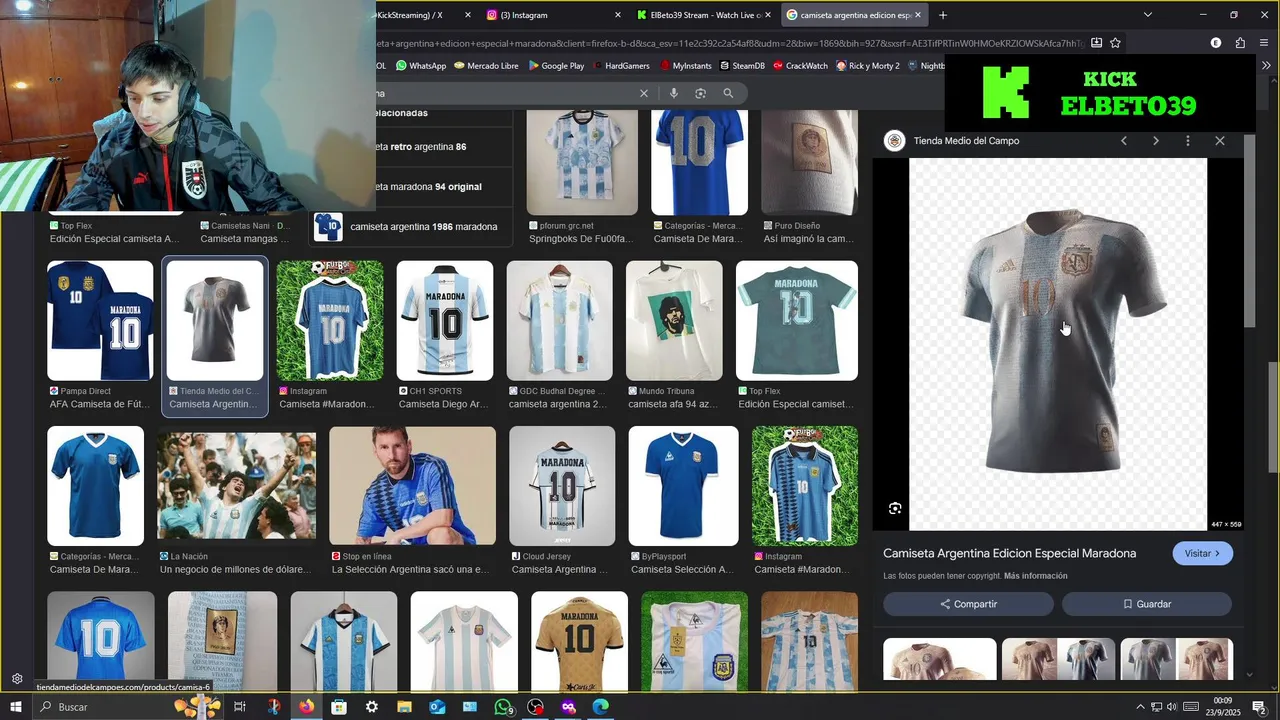1280x720 pixels.
Task: Open Microsoft Edge on taskbar
Action: pos(600,707)
